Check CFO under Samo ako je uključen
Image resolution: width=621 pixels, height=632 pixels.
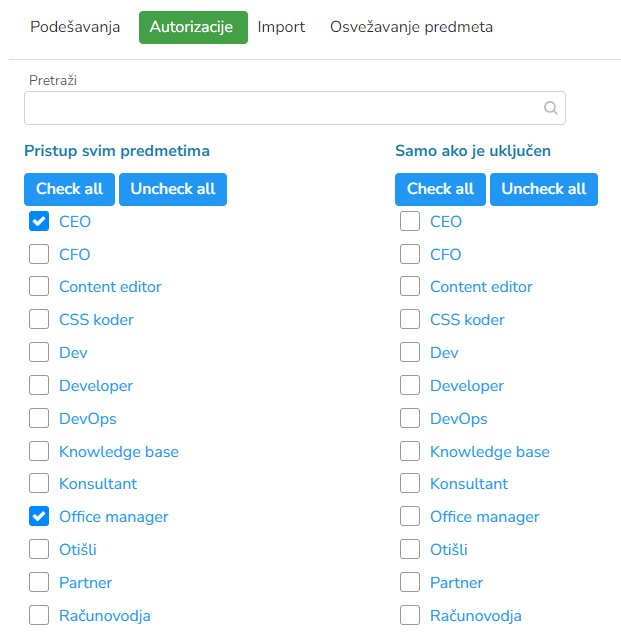[410, 254]
